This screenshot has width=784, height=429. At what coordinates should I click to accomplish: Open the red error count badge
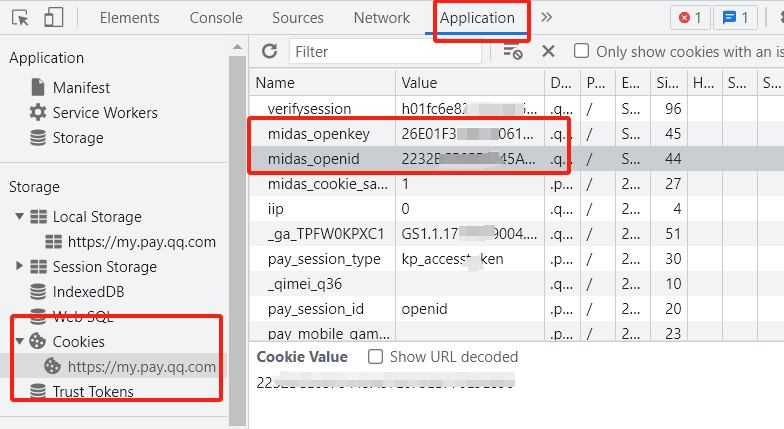[x=690, y=17]
